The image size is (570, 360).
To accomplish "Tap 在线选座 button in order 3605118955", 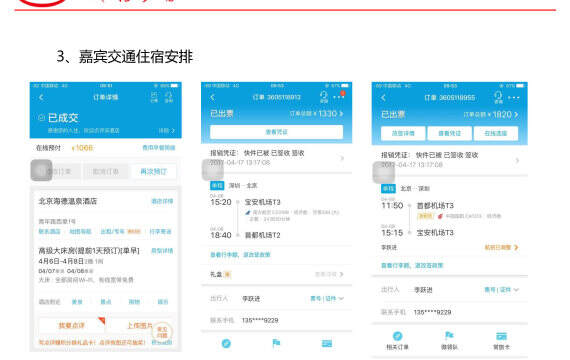I will [x=496, y=133].
